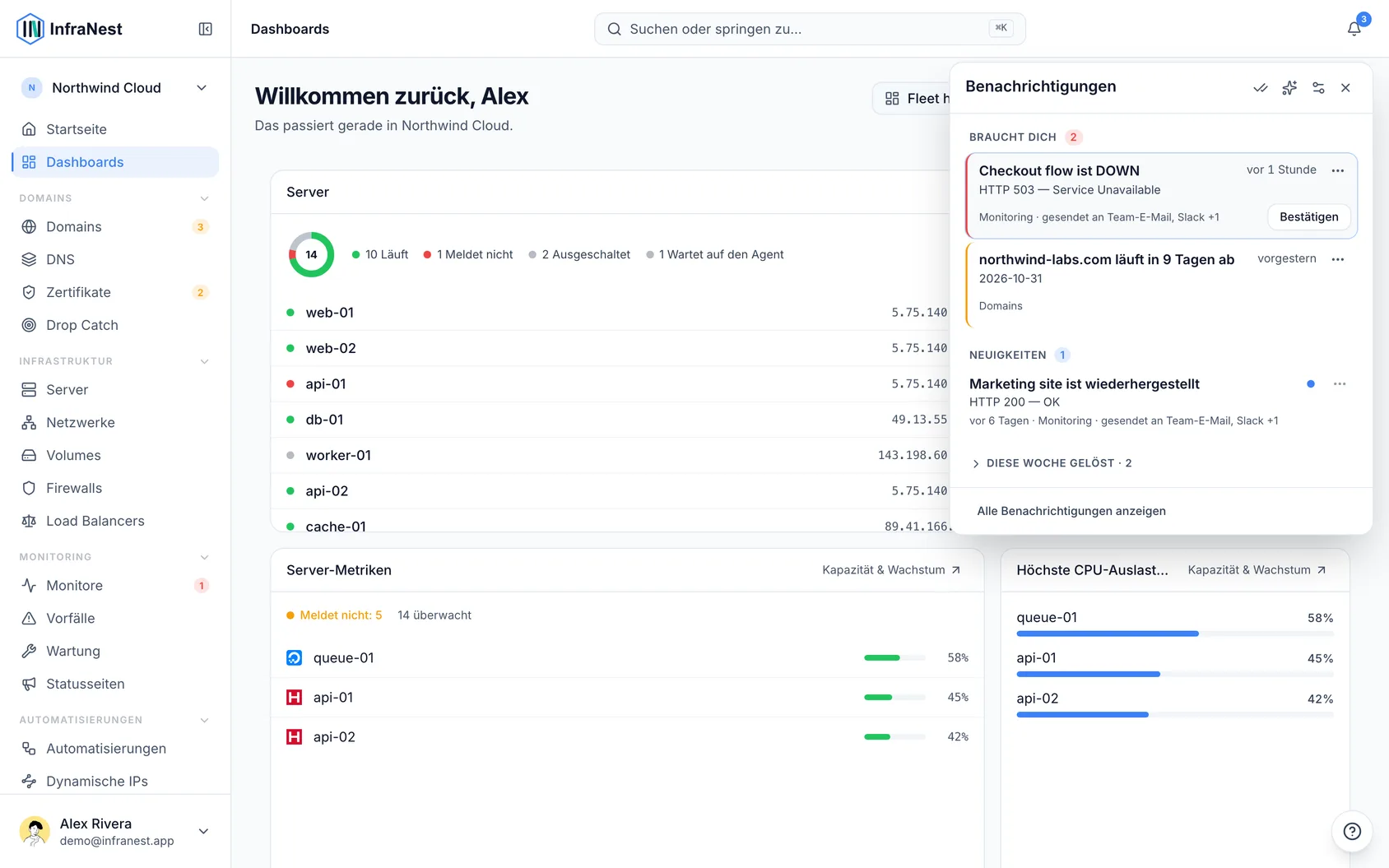Open Load Balancers page

click(x=115, y=522)
